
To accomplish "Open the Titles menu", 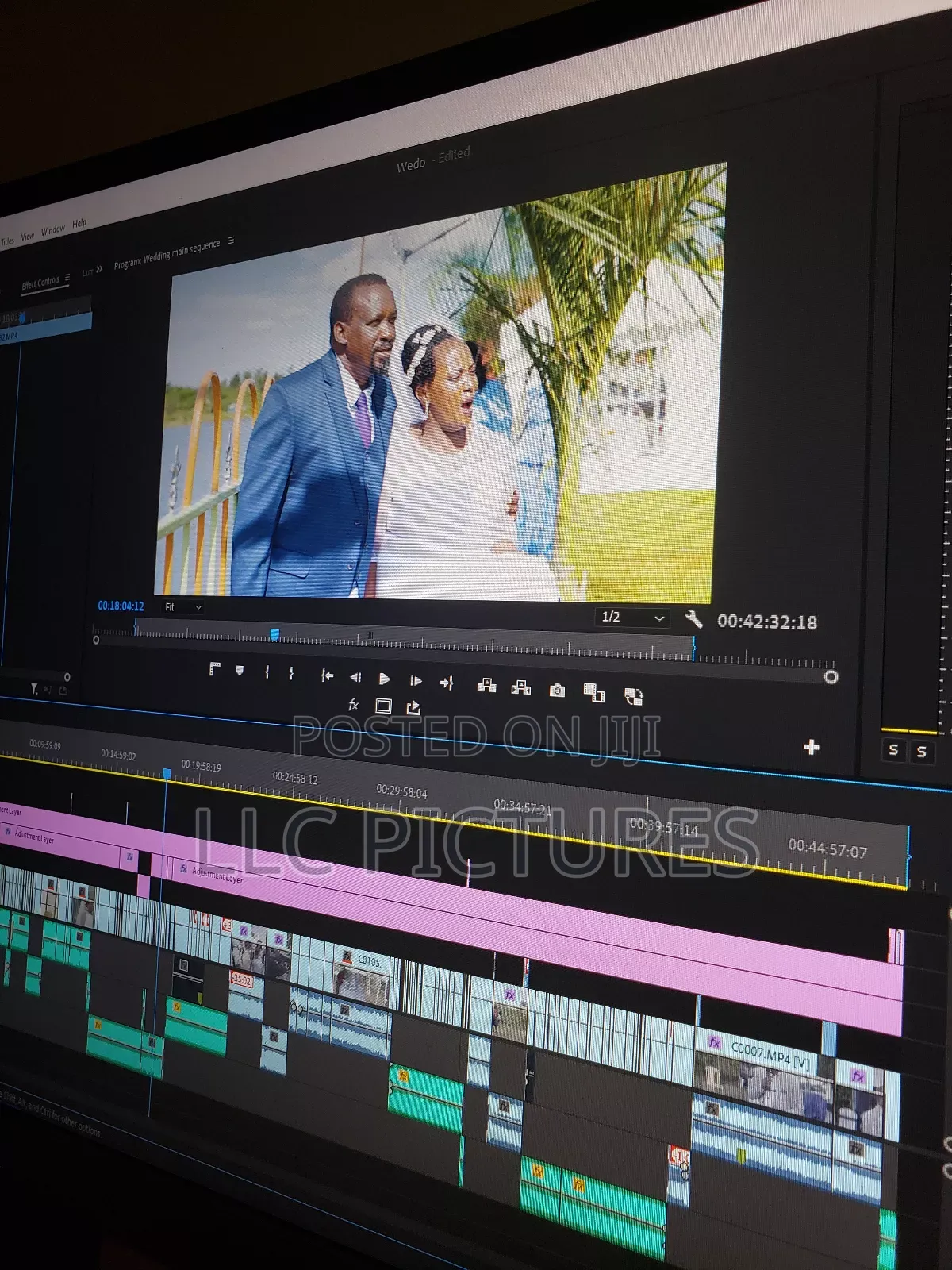I will (x=7, y=241).
